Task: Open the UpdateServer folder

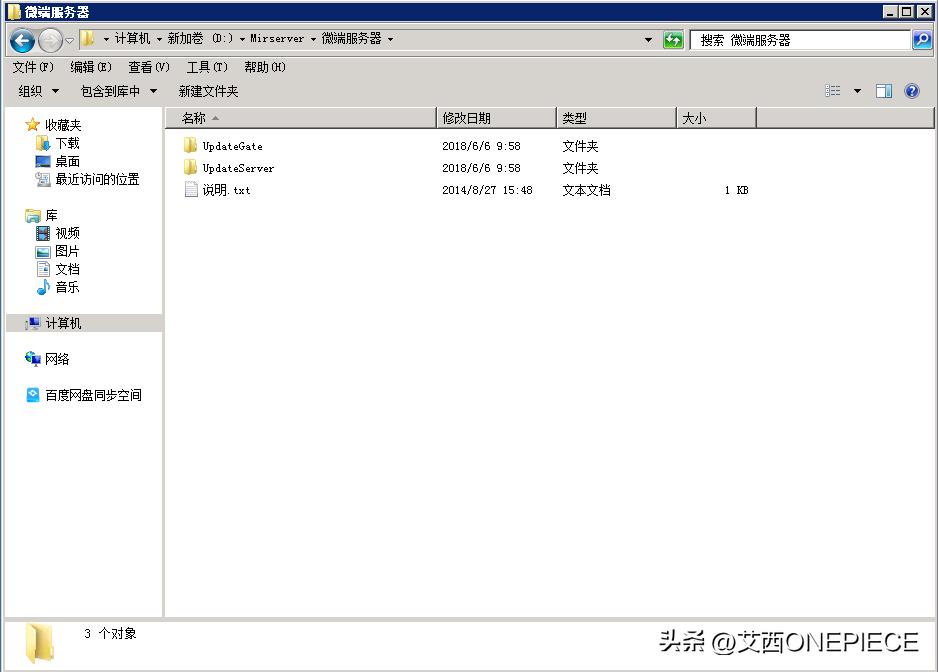Action: click(239, 167)
